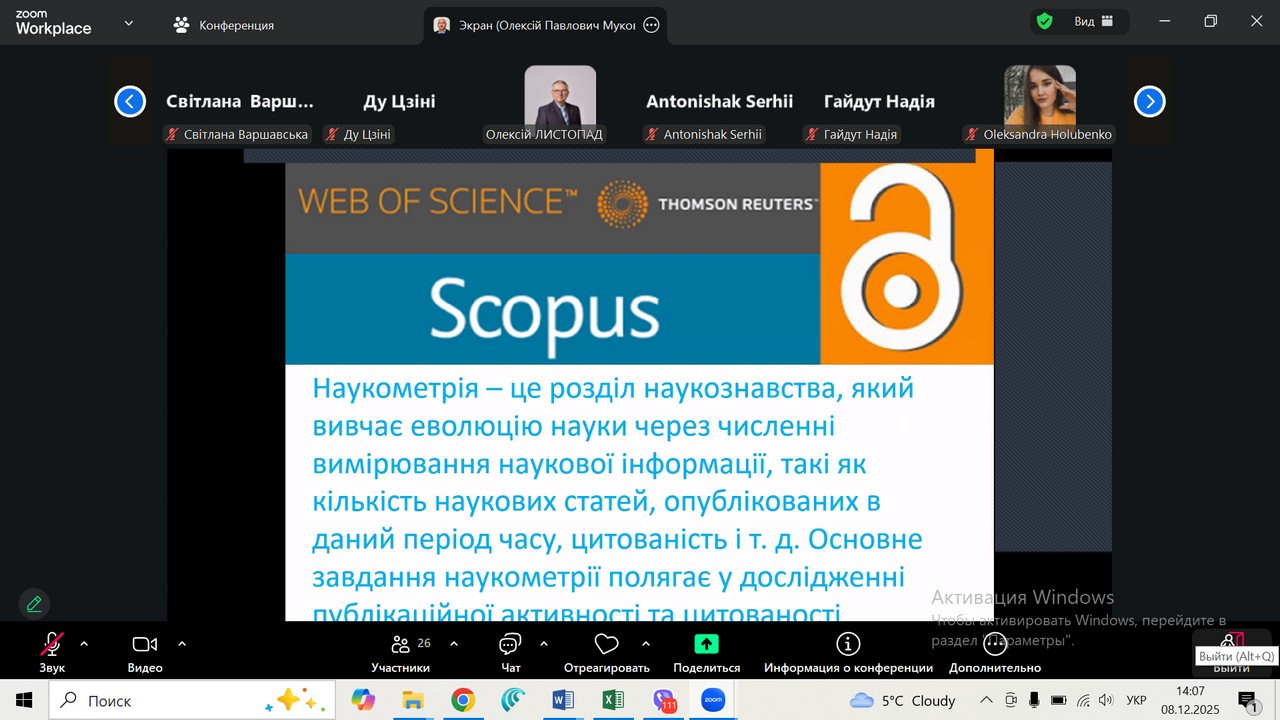Open Wi-Fi network settings in tray

pyautogui.click(x=1083, y=700)
